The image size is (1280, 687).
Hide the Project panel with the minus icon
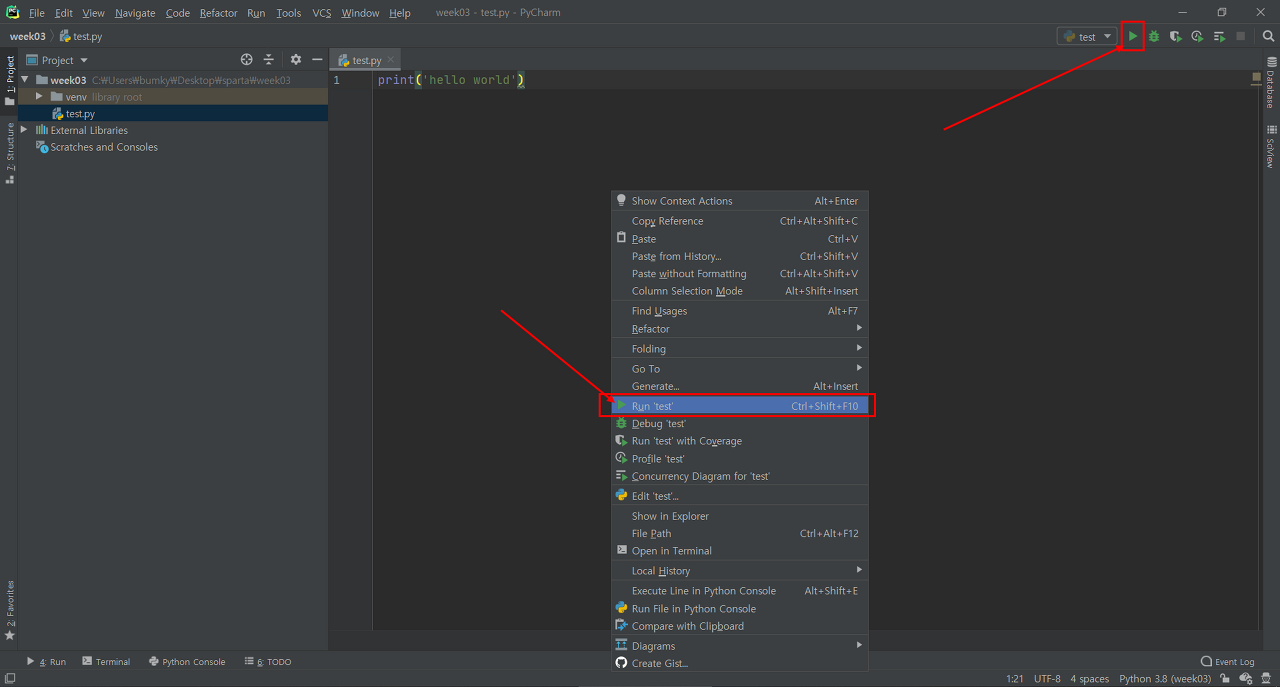point(317,60)
